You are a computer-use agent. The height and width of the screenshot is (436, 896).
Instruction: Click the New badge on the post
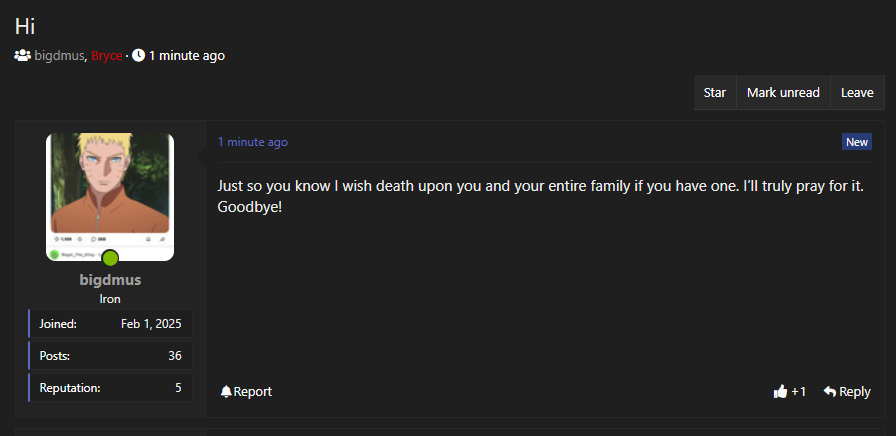point(857,142)
